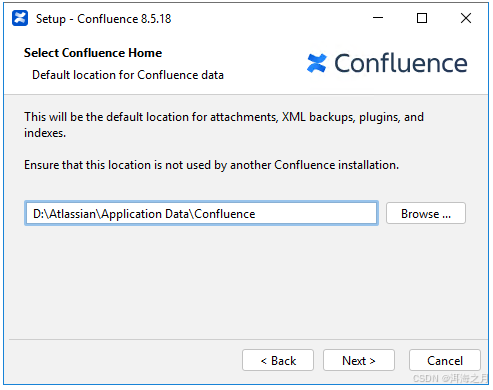Click the word 'Atlassian' inside the path field
This screenshot has width=493, height=390.
point(73,214)
